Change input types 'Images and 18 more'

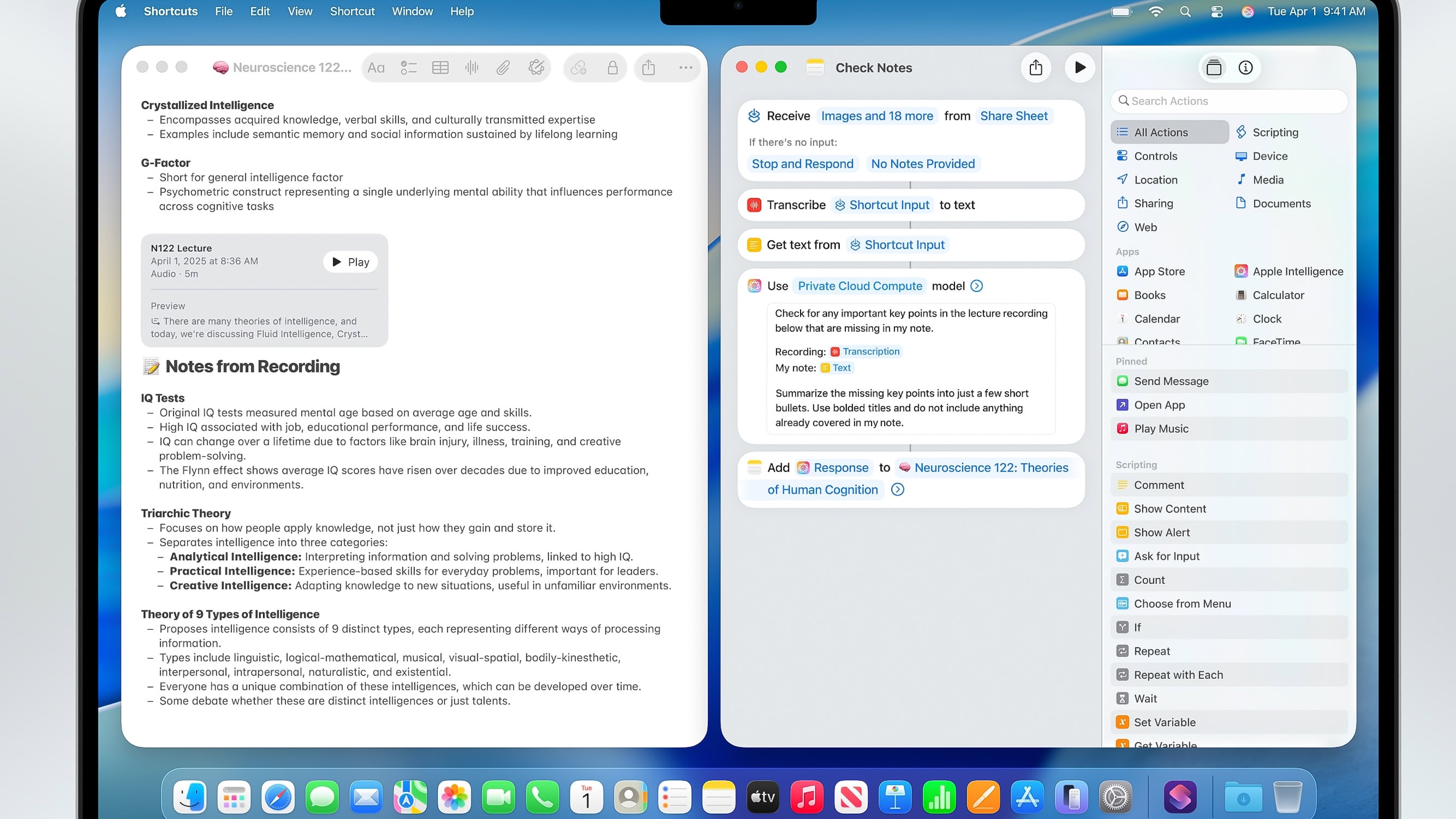(876, 116)
